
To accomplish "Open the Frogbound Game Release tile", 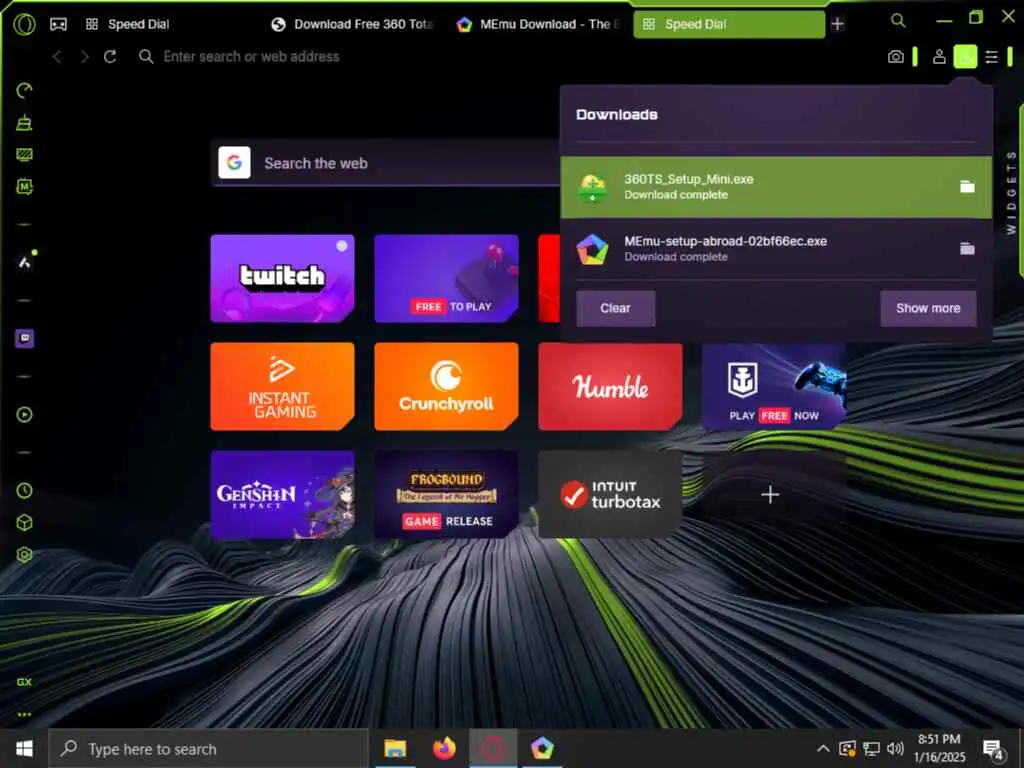I will coord(446,494).
